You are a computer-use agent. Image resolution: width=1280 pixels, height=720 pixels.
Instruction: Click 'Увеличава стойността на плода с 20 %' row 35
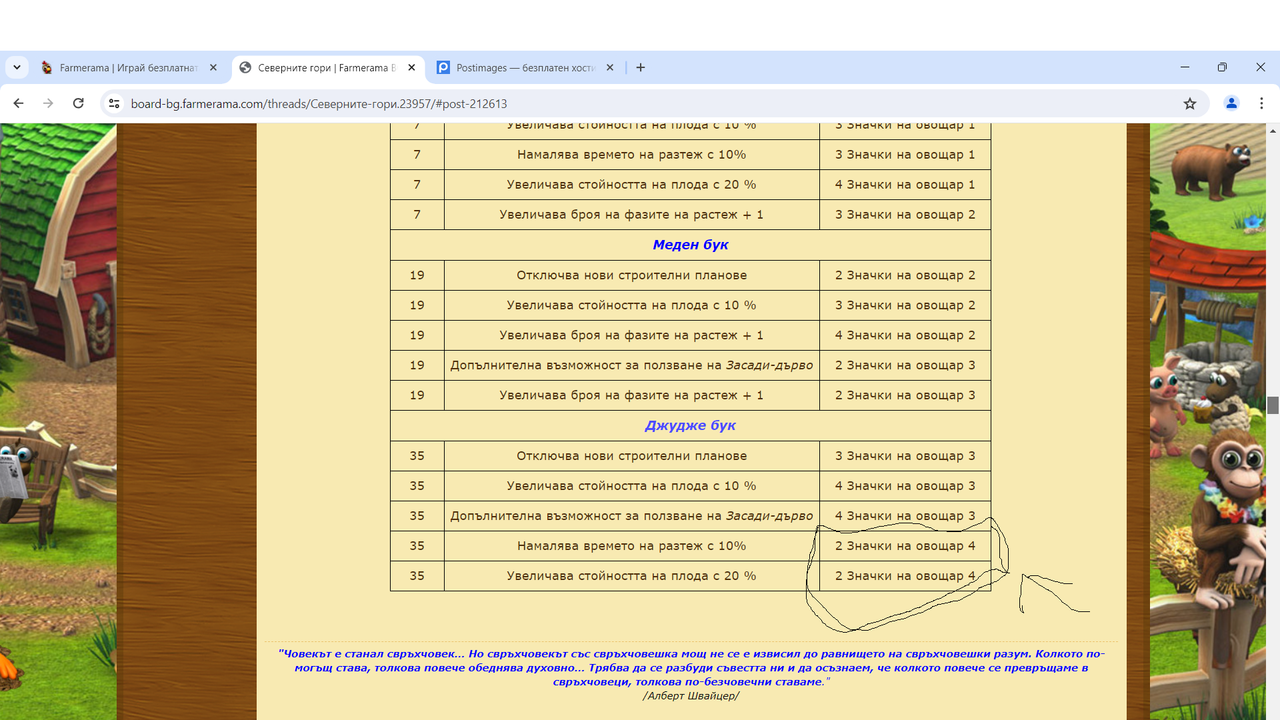coord(632,576)
